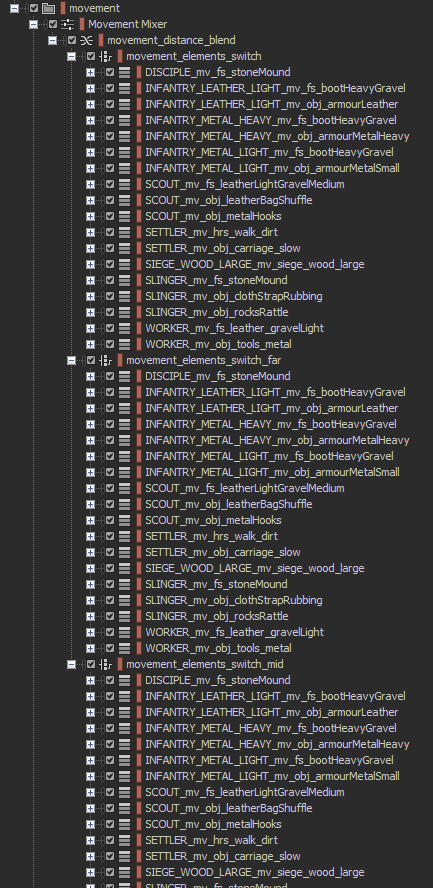Click the switch container icon of movement_elements_switch_far

pos(106,360)
